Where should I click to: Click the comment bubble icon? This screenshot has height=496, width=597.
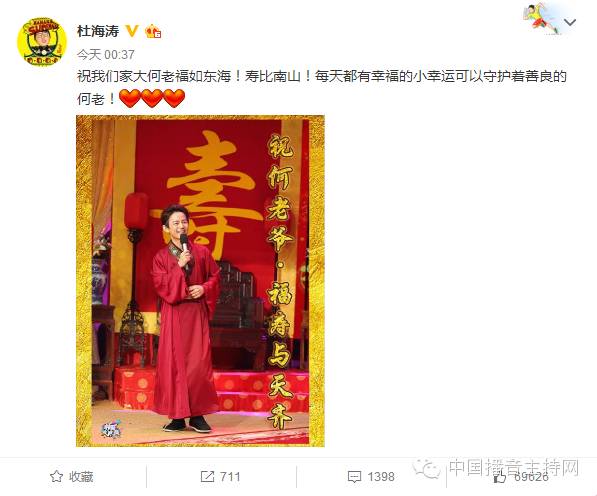[354, 477]
